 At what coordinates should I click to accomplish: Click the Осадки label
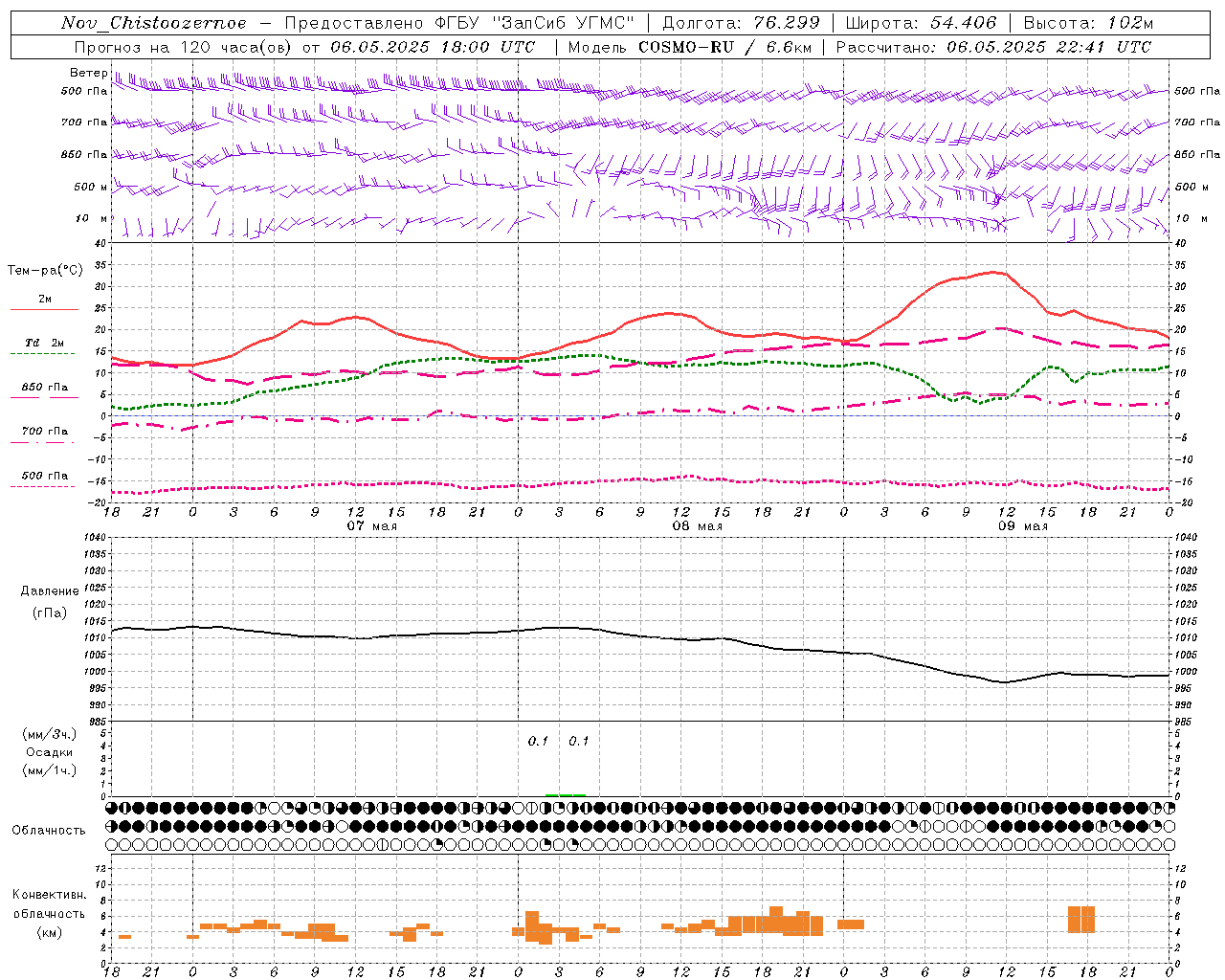click(49, 752)
